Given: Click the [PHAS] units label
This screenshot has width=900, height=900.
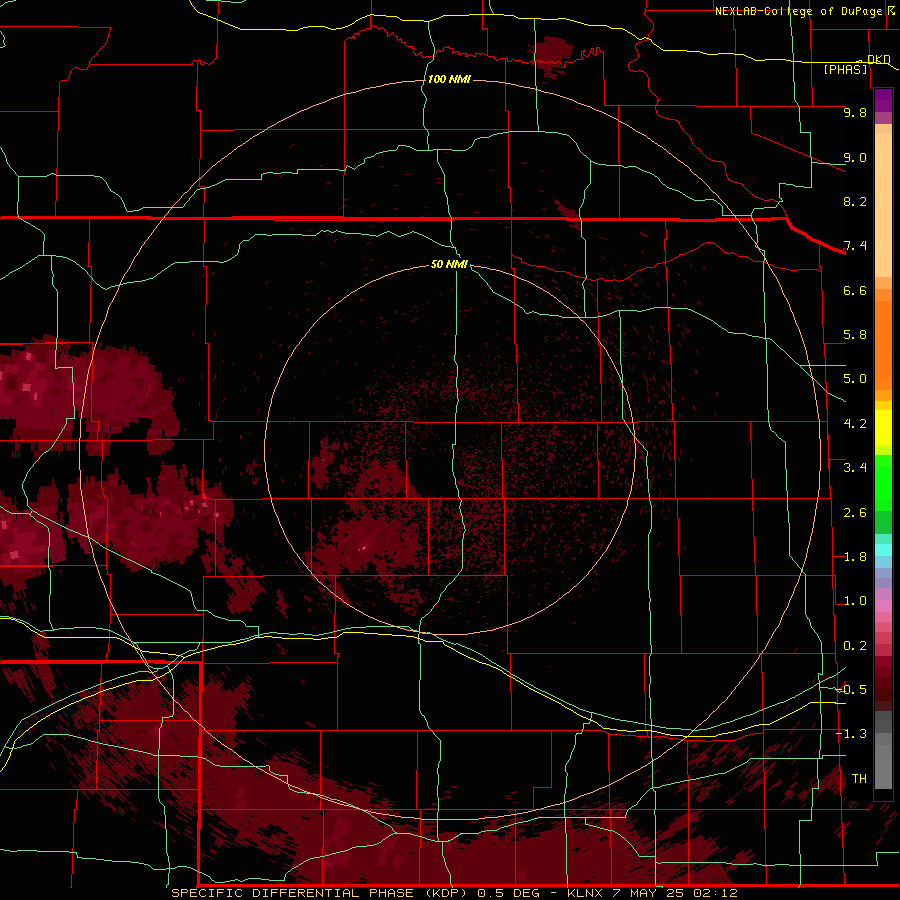Looking at the screenshot, I should [x=845, y=69].
